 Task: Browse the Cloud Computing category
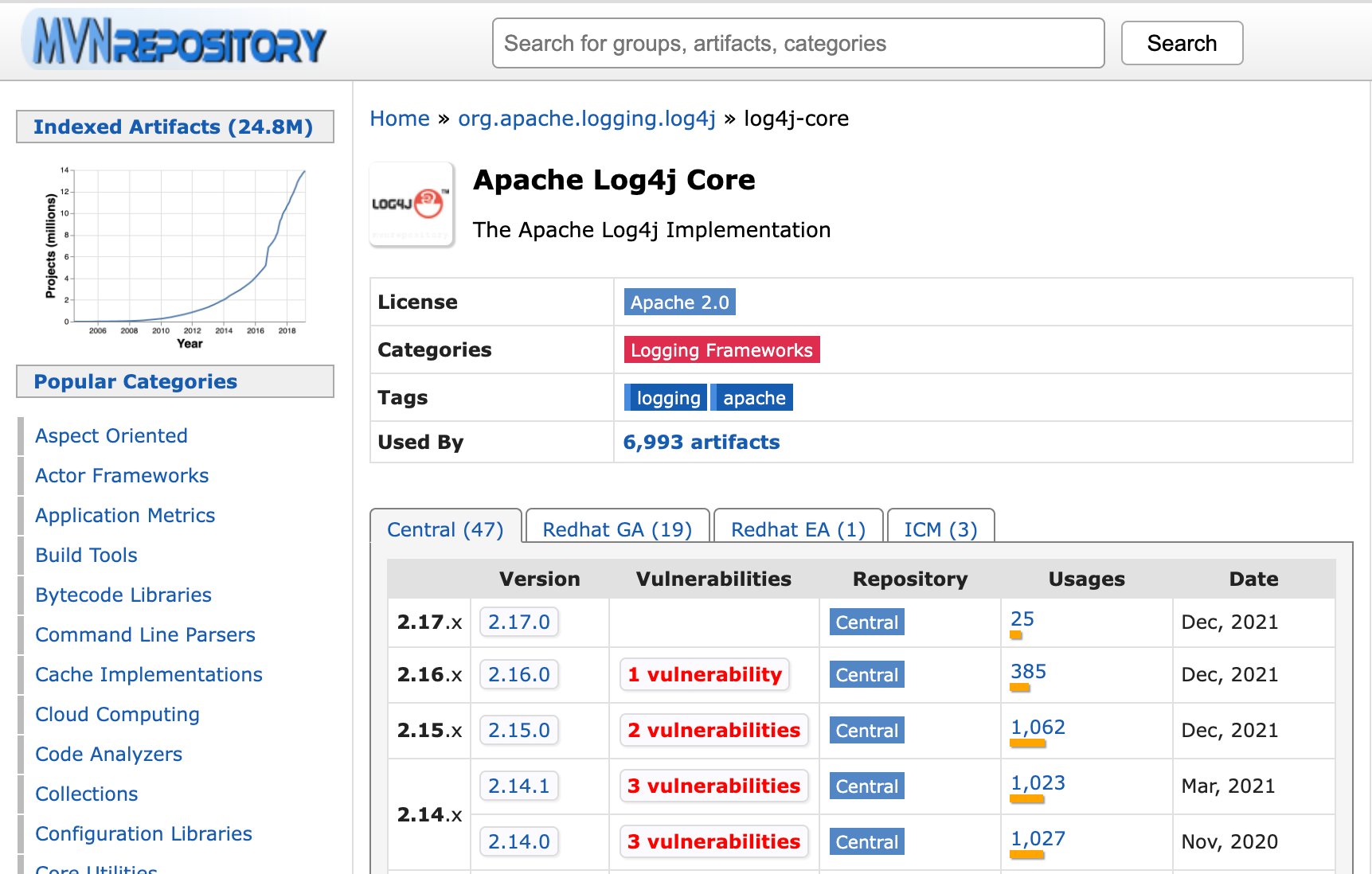click(117, 715)
